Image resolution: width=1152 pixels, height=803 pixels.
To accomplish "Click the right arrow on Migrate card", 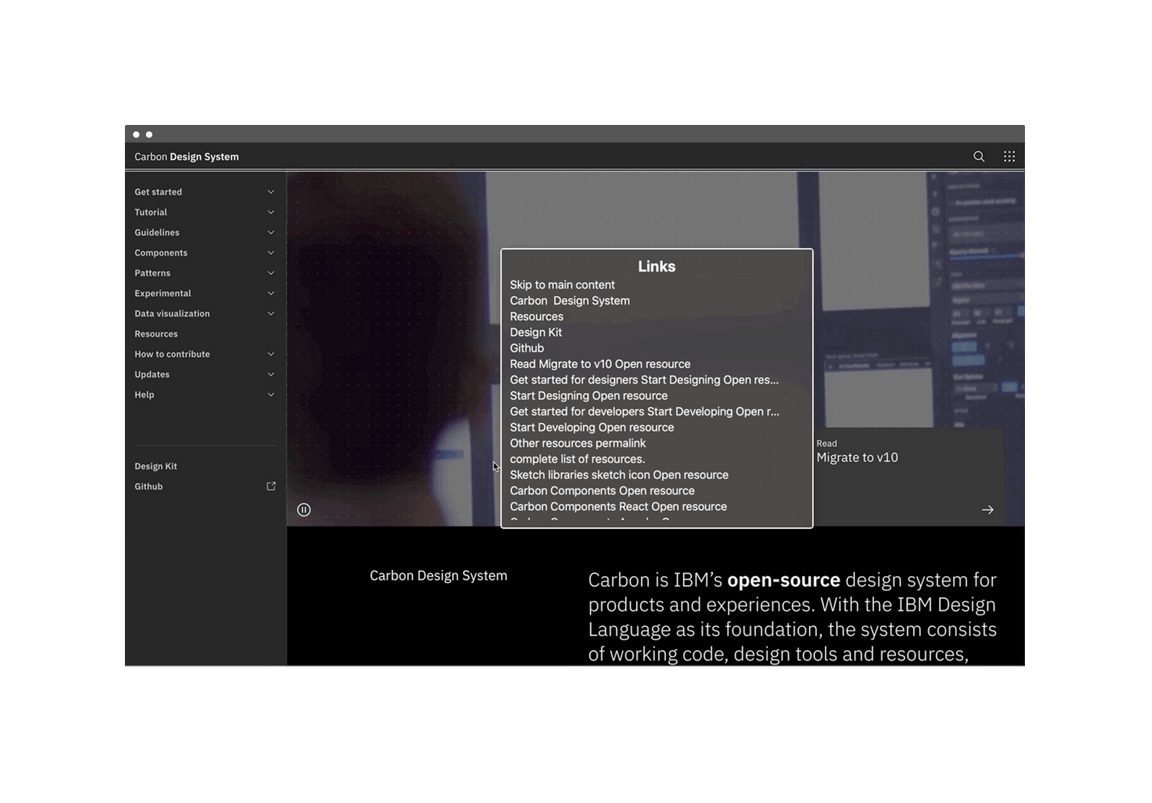I will click(987, 510).
